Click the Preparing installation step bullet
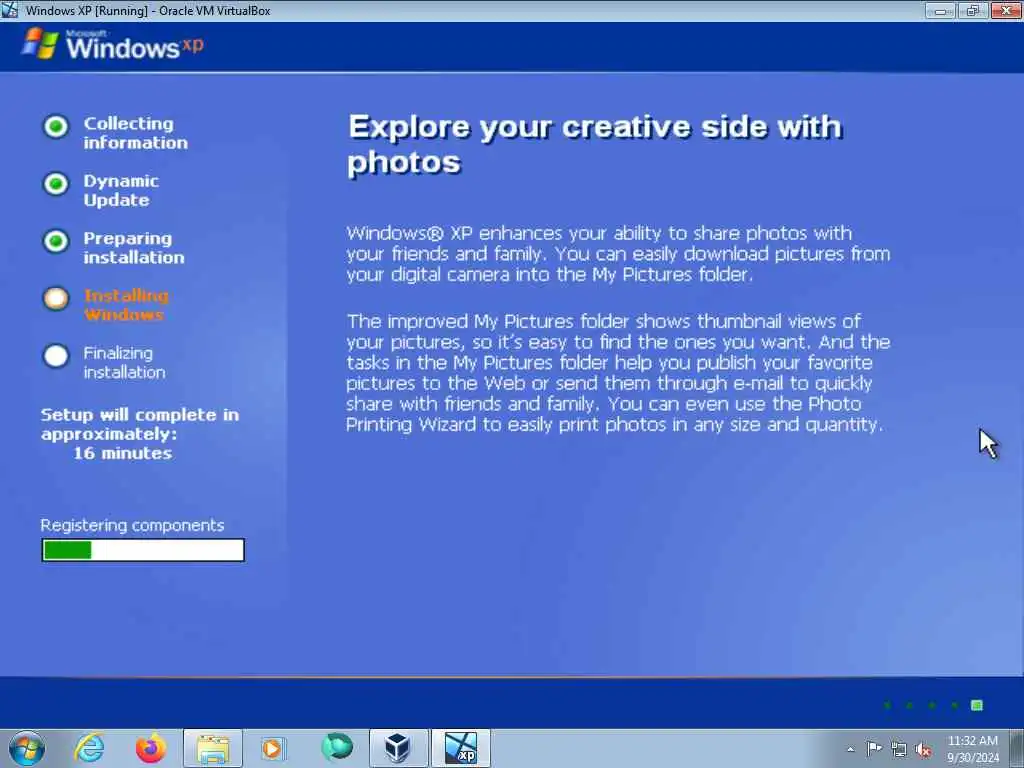Image resolution: width=1024 pixels, height=768 pixels. click(56, 241)
